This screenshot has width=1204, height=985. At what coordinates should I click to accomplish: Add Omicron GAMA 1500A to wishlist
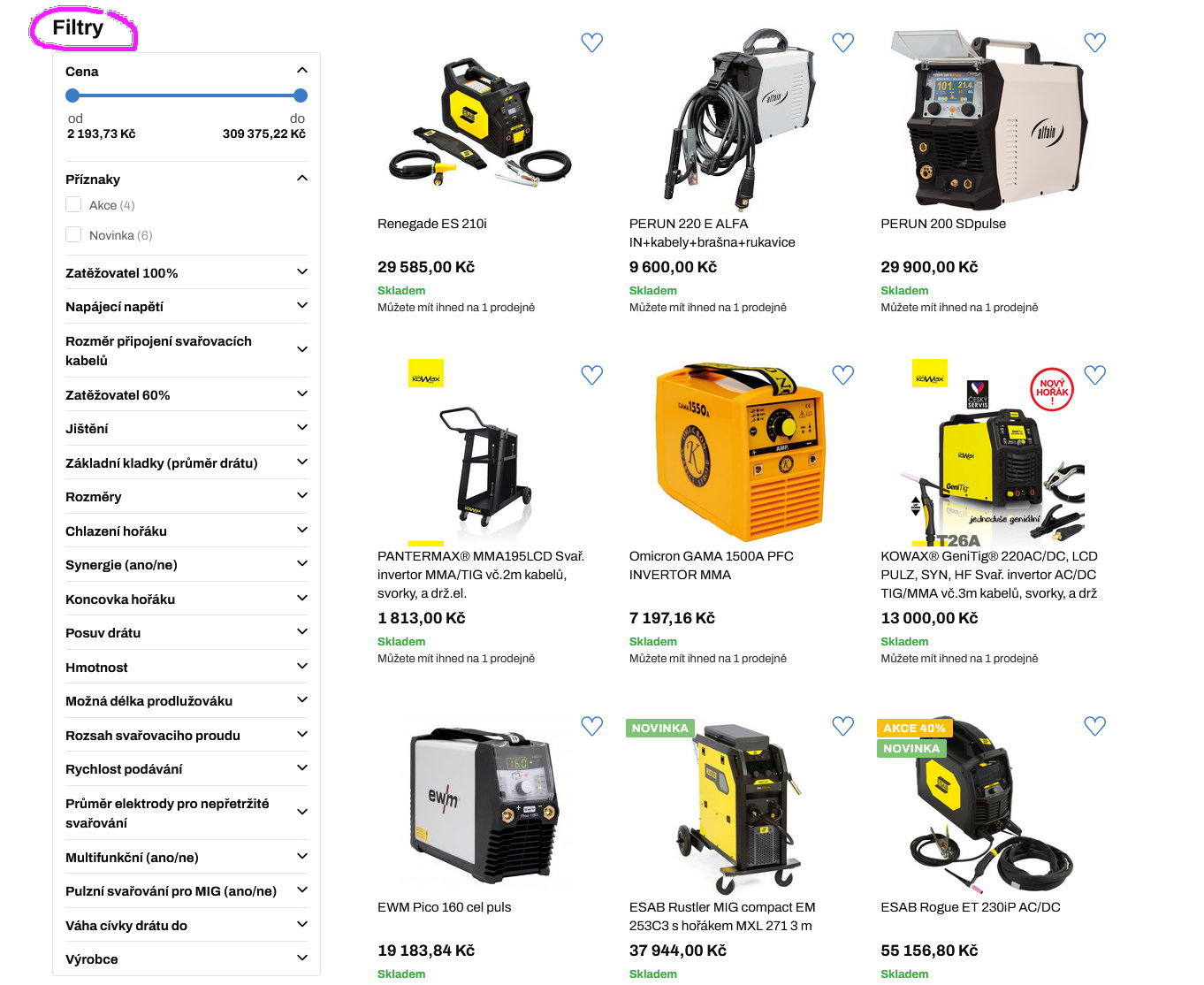843,375
